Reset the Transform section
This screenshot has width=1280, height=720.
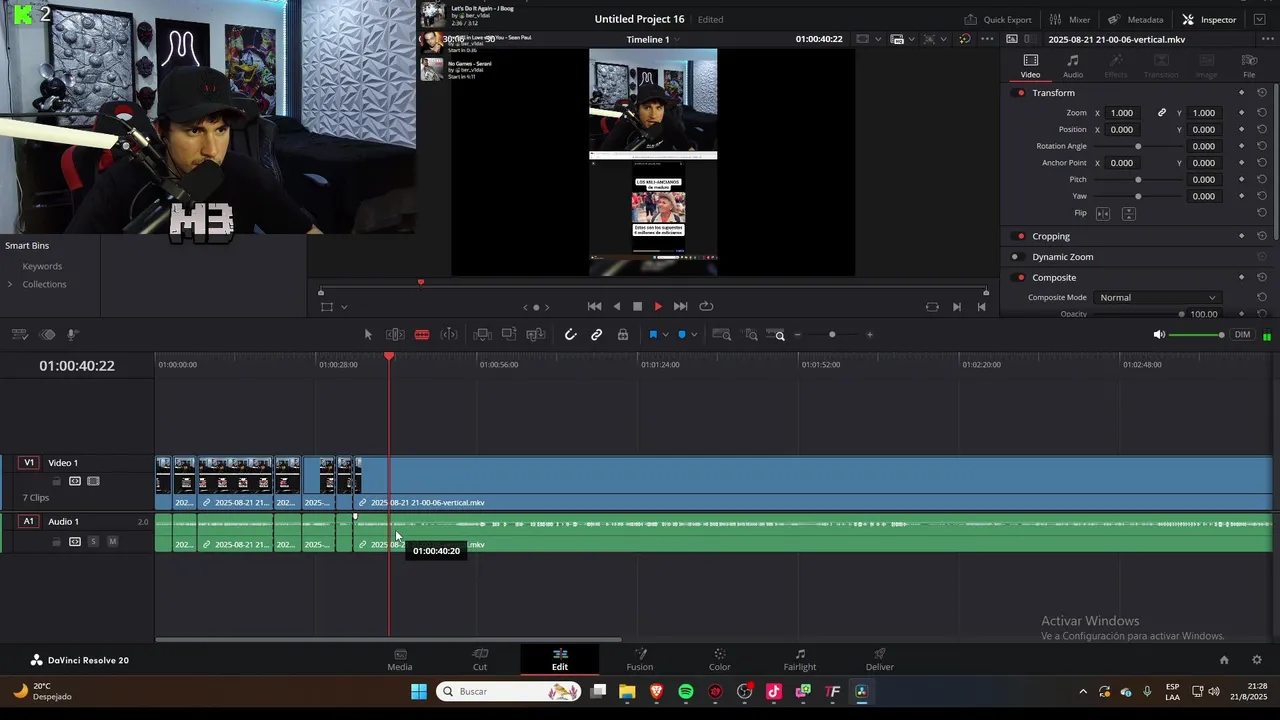click(x=1262, y=93)
